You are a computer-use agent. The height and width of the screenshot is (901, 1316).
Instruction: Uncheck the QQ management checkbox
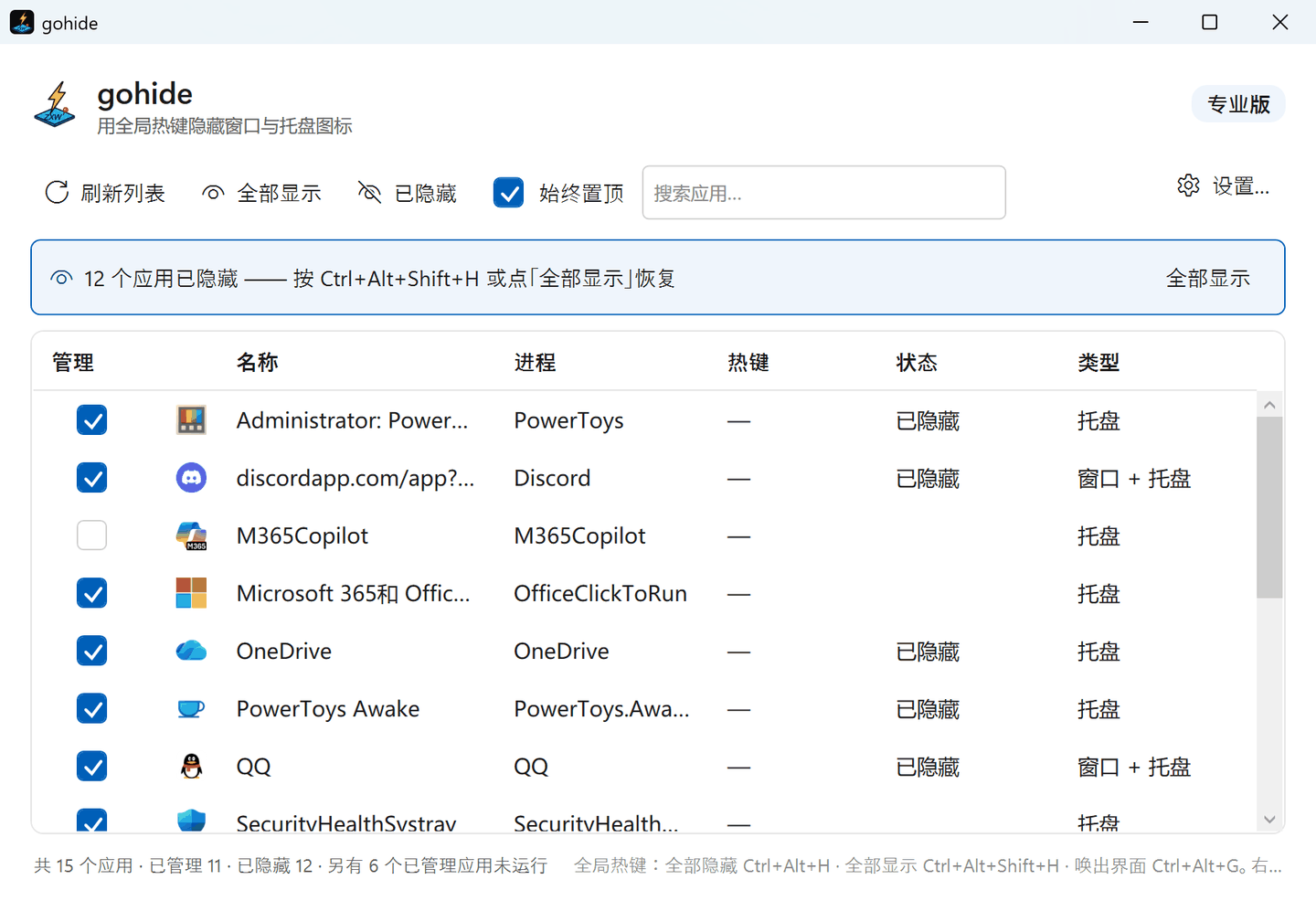91,766
